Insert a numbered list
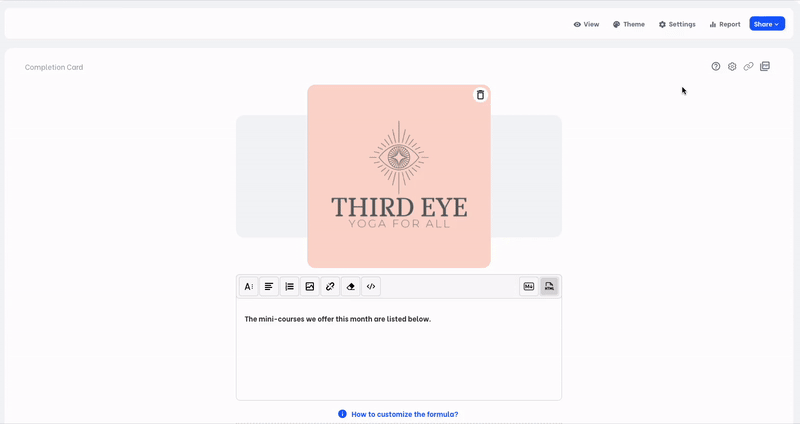Screen dimensions: 800x424 [289, 287]
